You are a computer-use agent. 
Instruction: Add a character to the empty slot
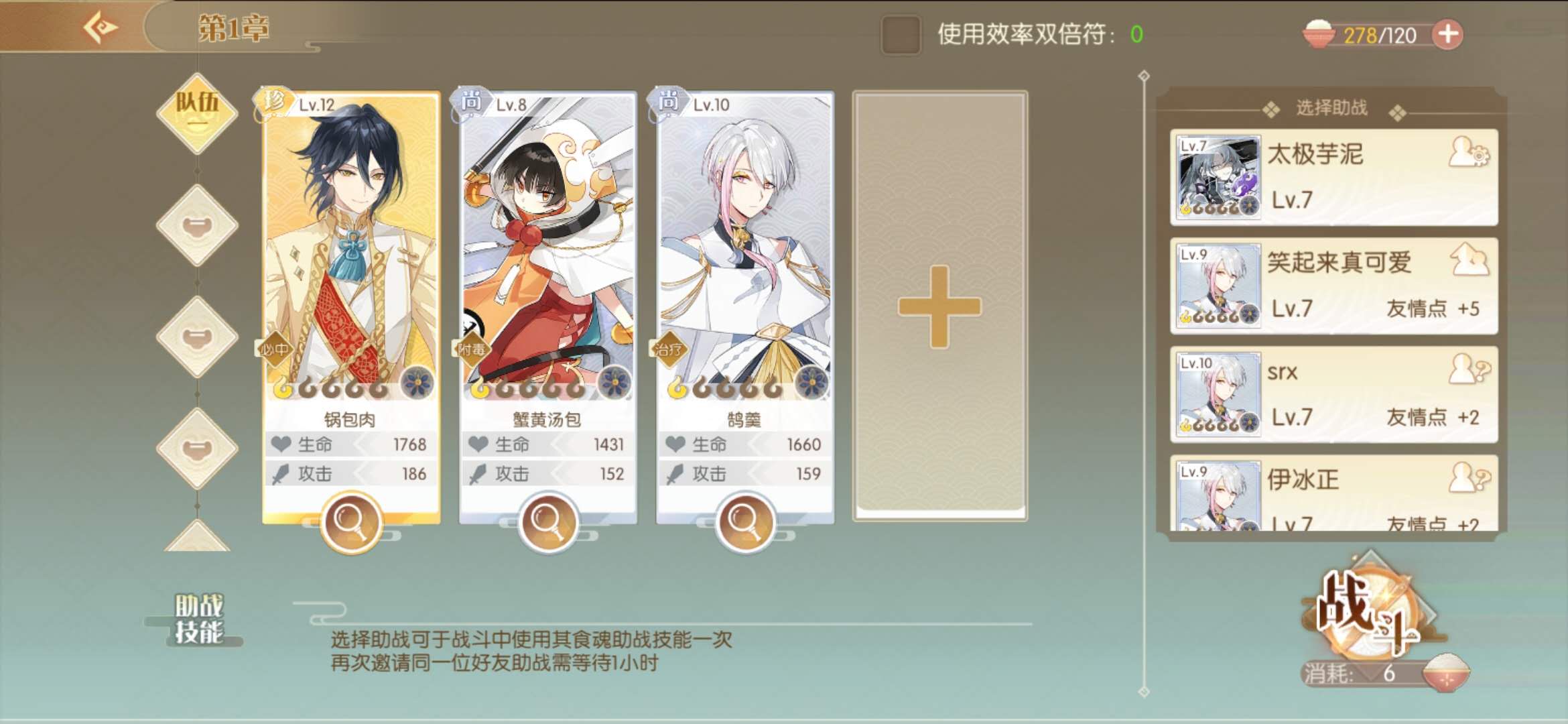[x=939, y=306]
